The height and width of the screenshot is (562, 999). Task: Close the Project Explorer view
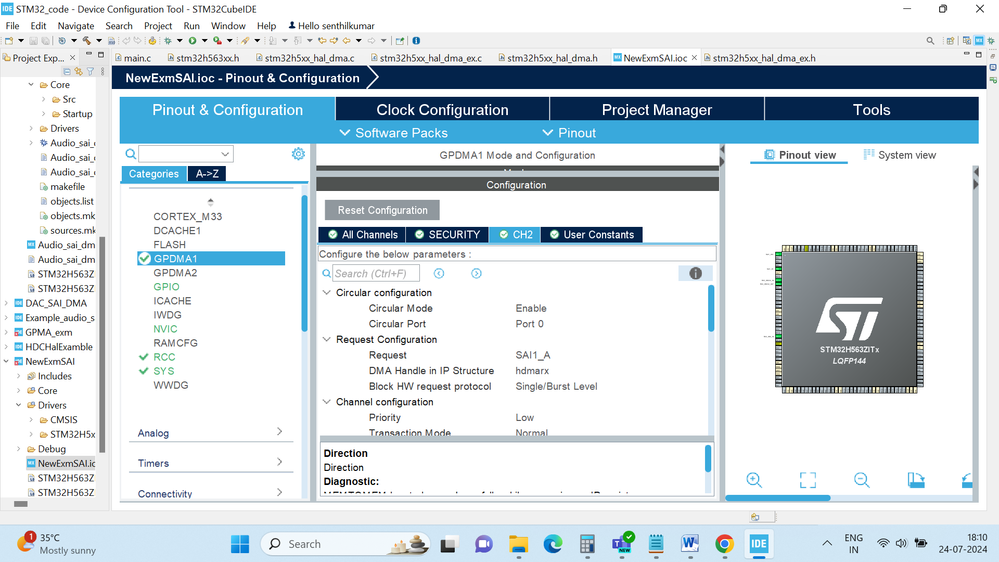72,57
